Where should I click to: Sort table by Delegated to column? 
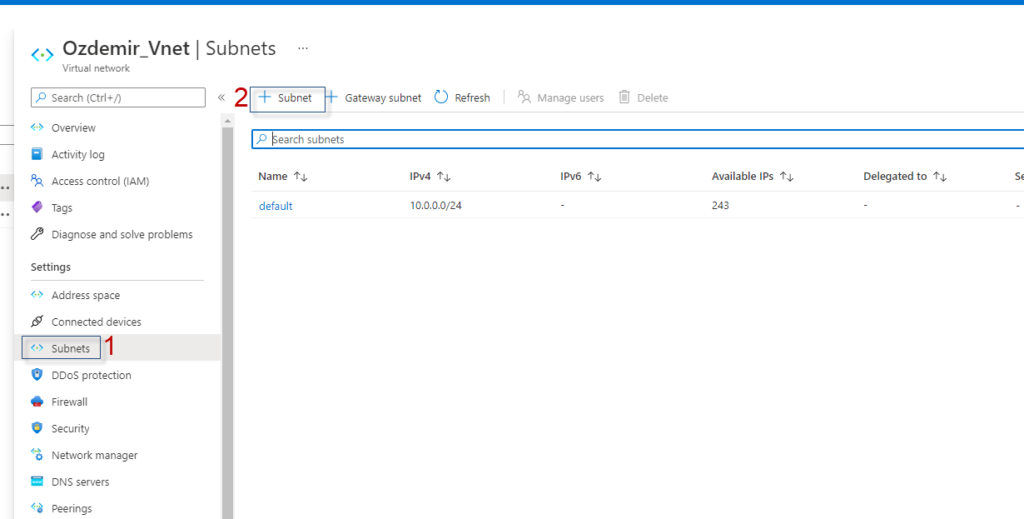[904, 176]
